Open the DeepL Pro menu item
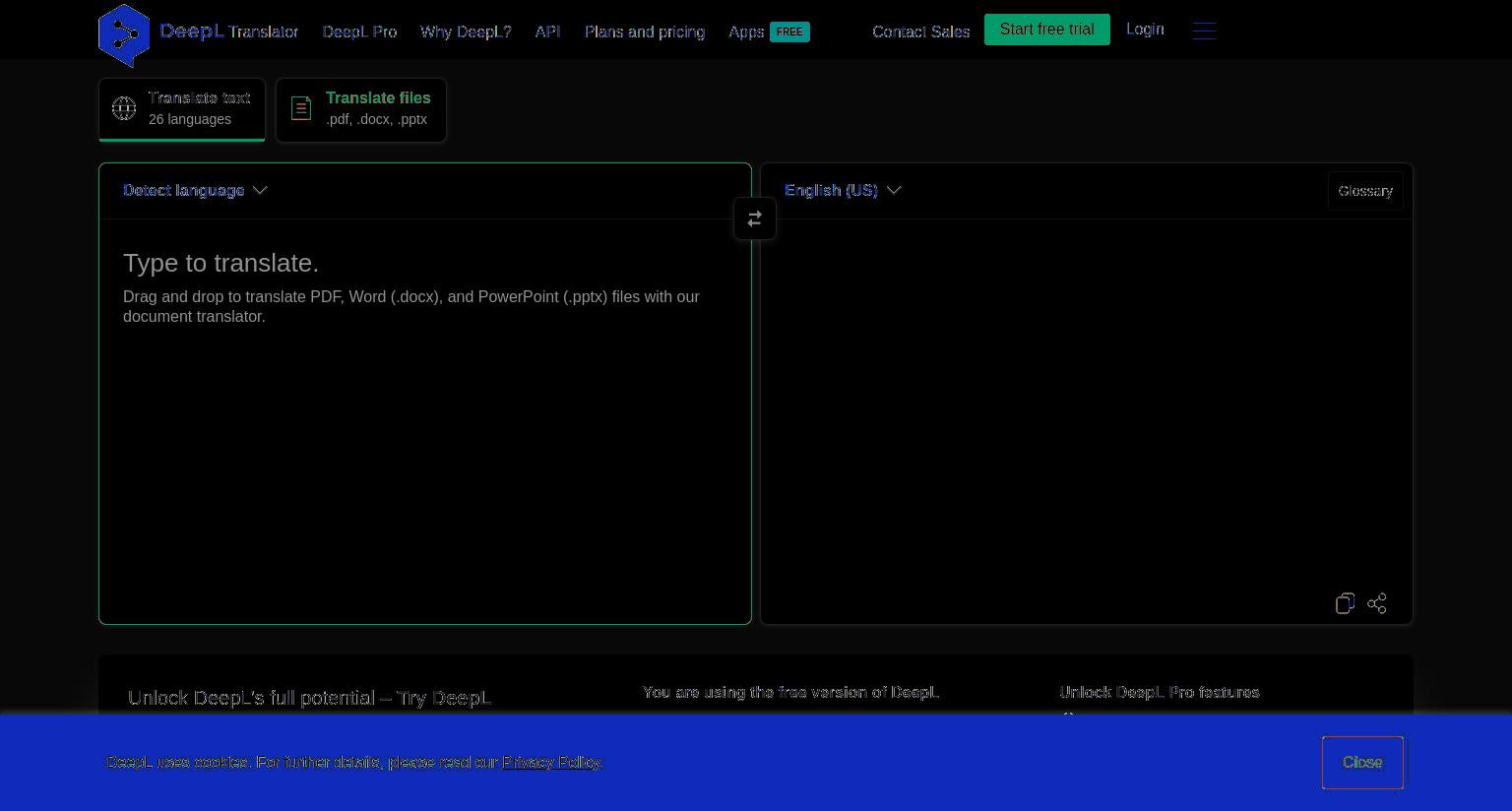1512x811 pixels. (359, 31)
